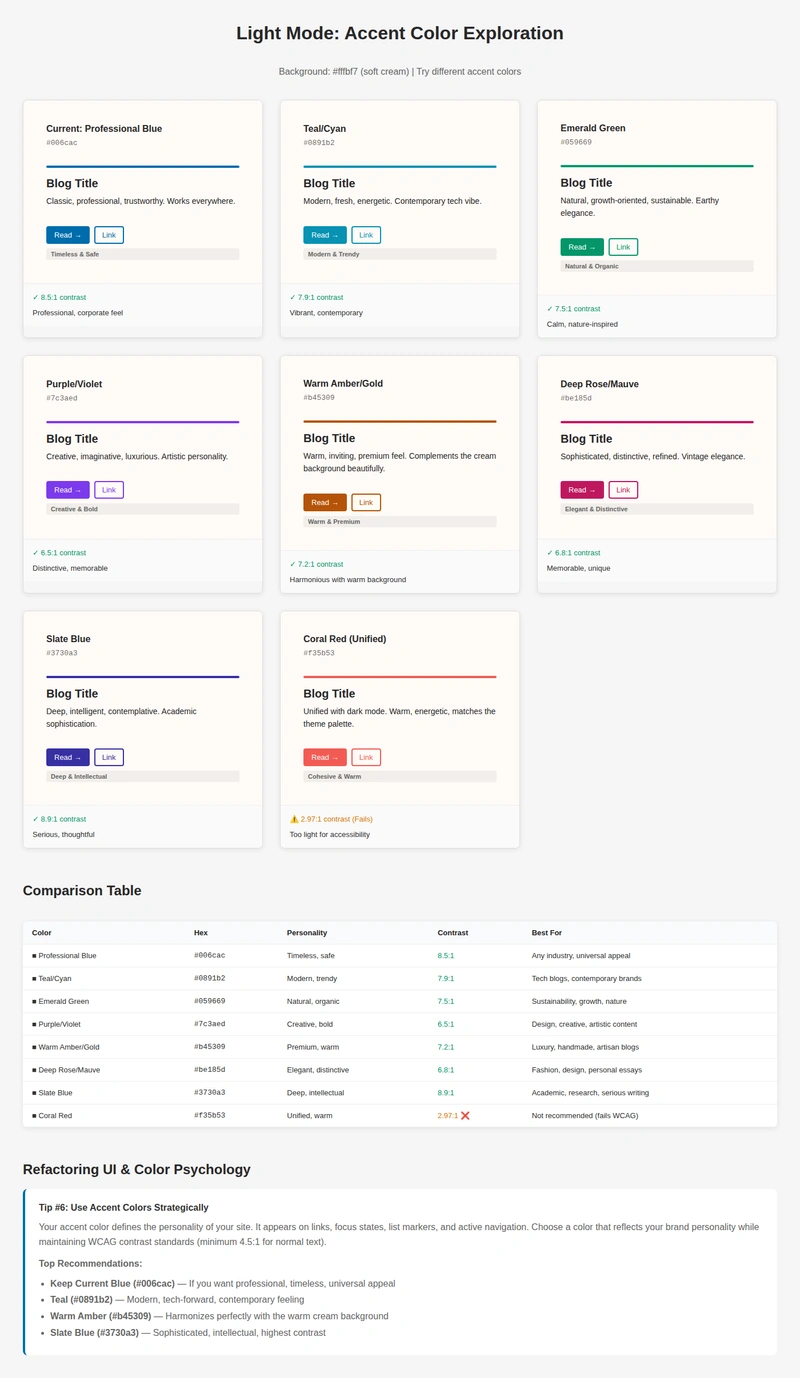Click the warning icon on the Coral Red card
The width and height of the screenshot is (800, 1378).
tap(291, 818)
